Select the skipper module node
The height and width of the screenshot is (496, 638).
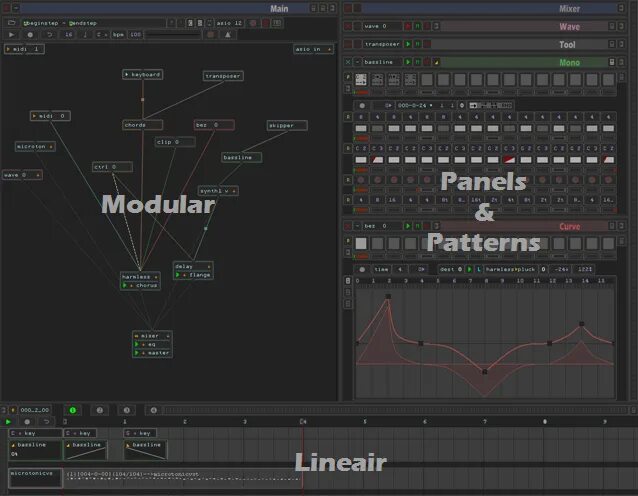(287, 125)
